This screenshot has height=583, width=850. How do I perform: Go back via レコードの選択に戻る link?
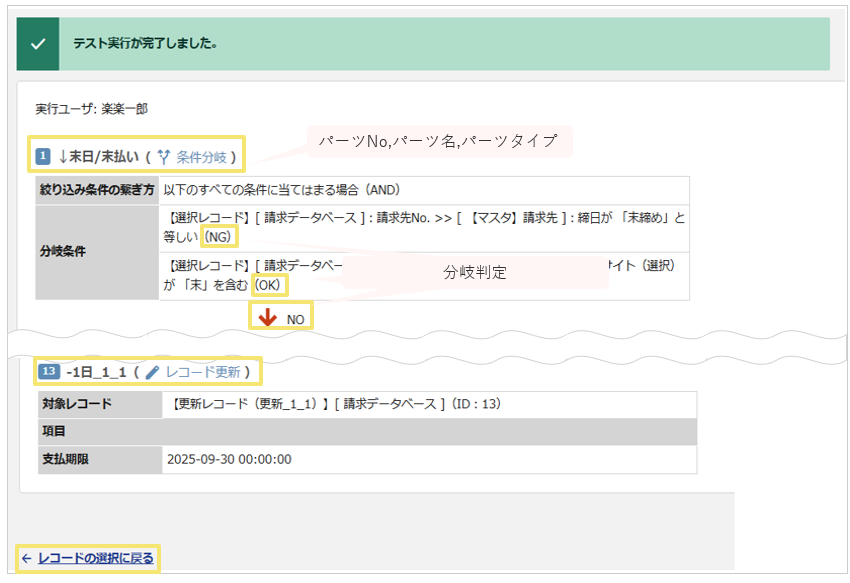pos(96,558)
